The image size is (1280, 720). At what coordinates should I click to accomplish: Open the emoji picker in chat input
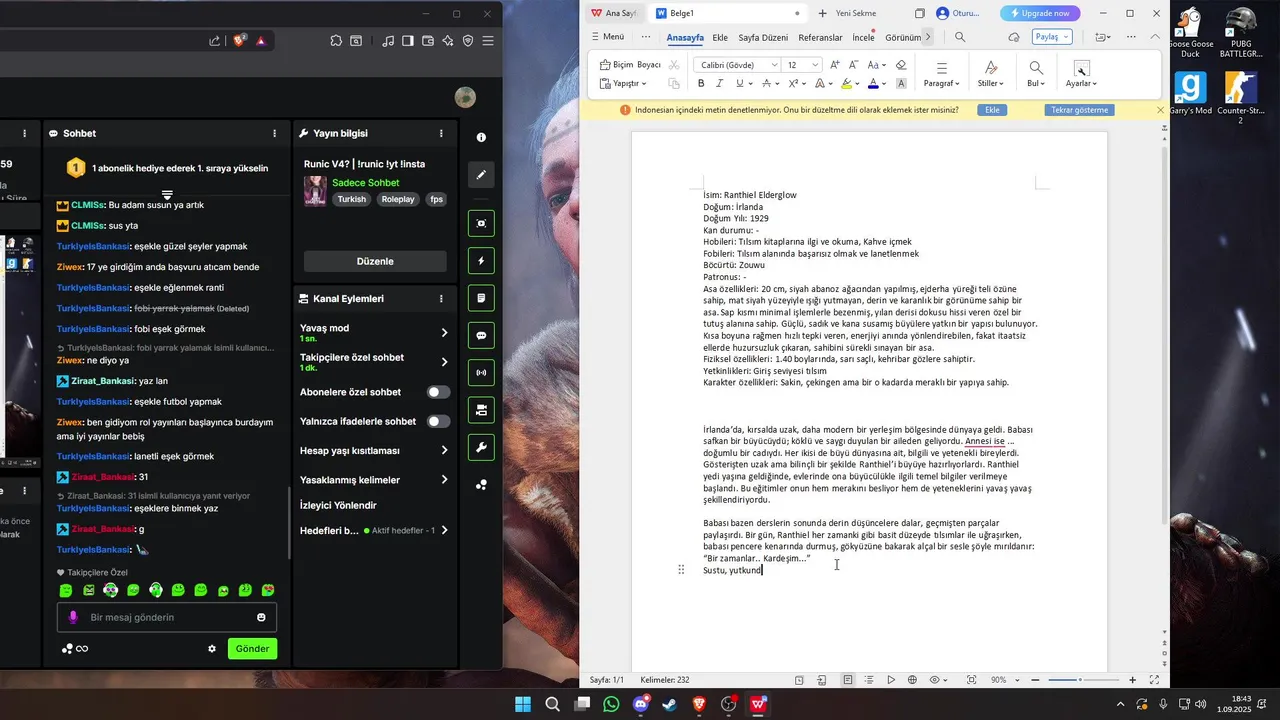pos(262,617)
